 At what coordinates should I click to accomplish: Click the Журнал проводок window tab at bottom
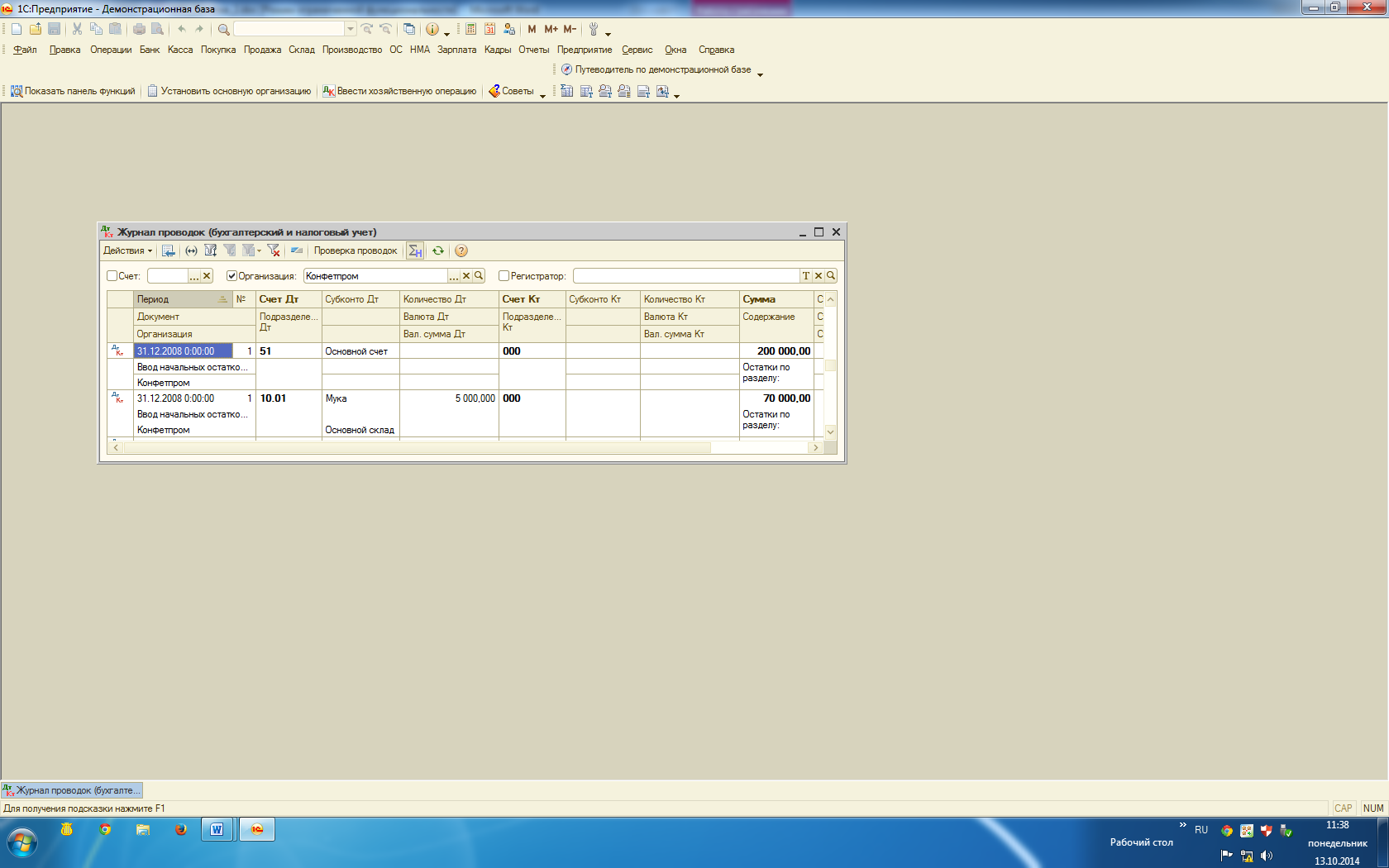pyautogui.click(x=72, y=790)
